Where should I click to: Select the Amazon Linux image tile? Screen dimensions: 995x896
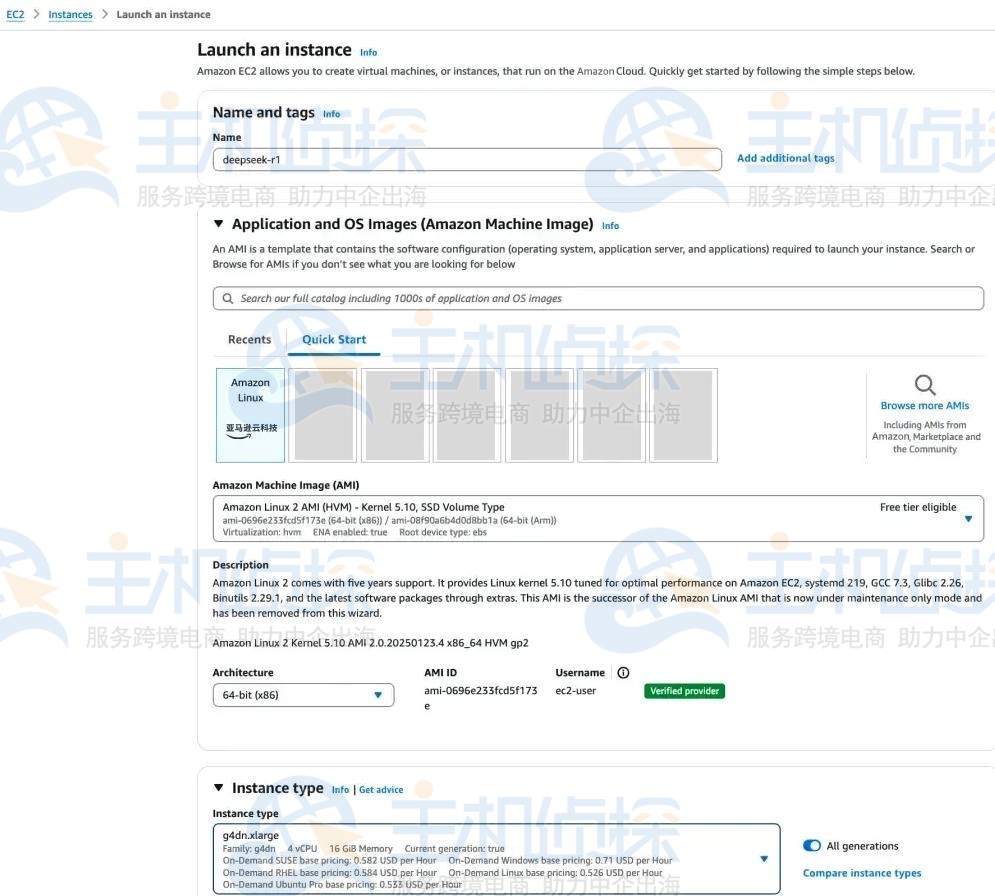coord(250,414)
